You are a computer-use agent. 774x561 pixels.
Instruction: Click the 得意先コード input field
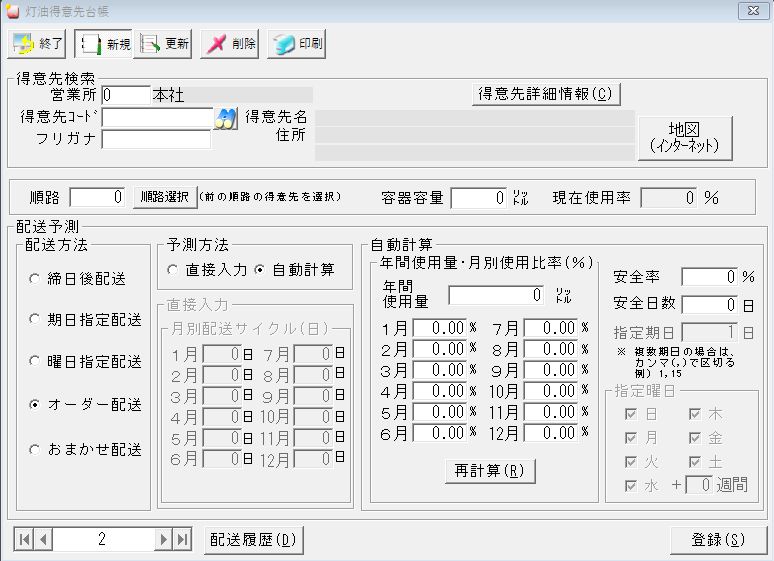point(157,118)
